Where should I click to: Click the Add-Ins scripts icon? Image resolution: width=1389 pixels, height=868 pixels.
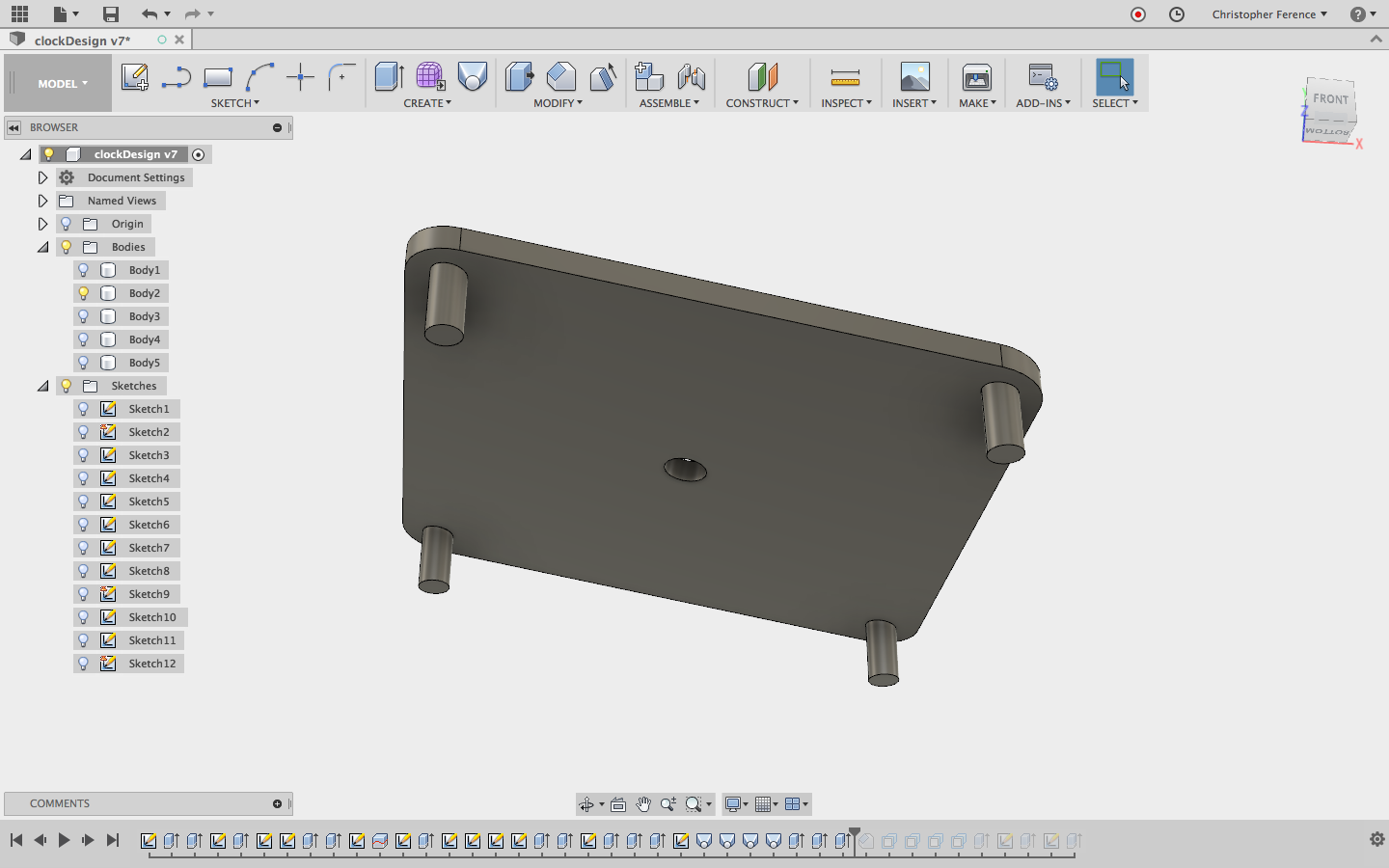pos(1043,76)
